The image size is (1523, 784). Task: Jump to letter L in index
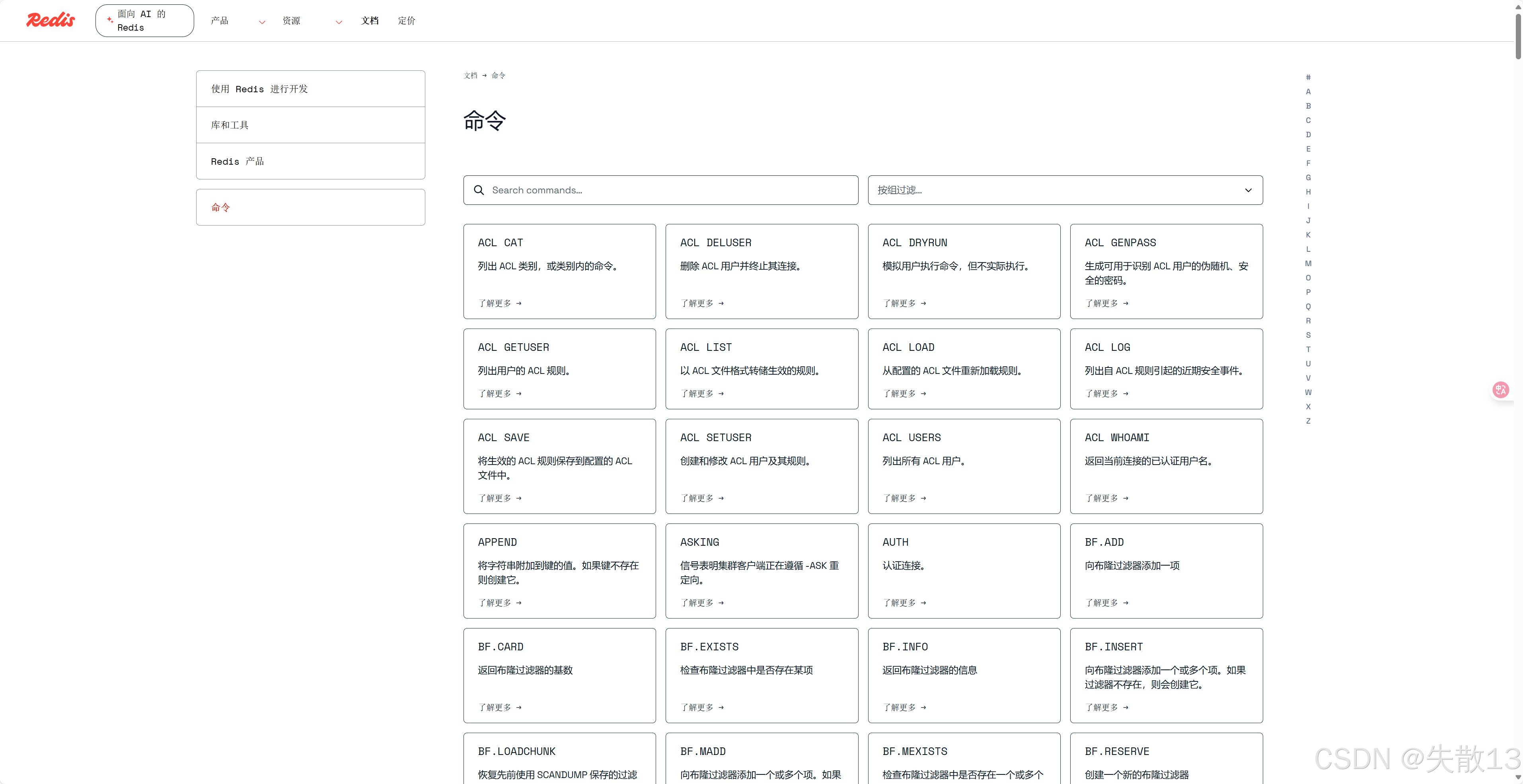tap(1308, 249)
